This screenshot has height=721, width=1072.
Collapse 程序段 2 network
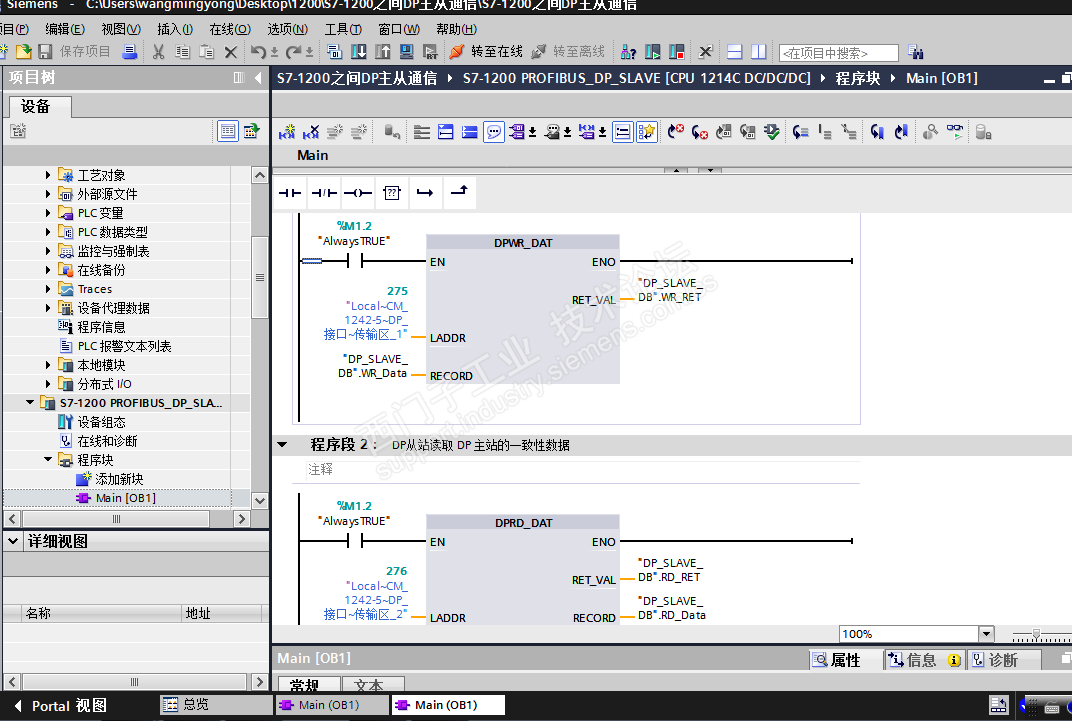pyautogui.click(x=282, y=445)
